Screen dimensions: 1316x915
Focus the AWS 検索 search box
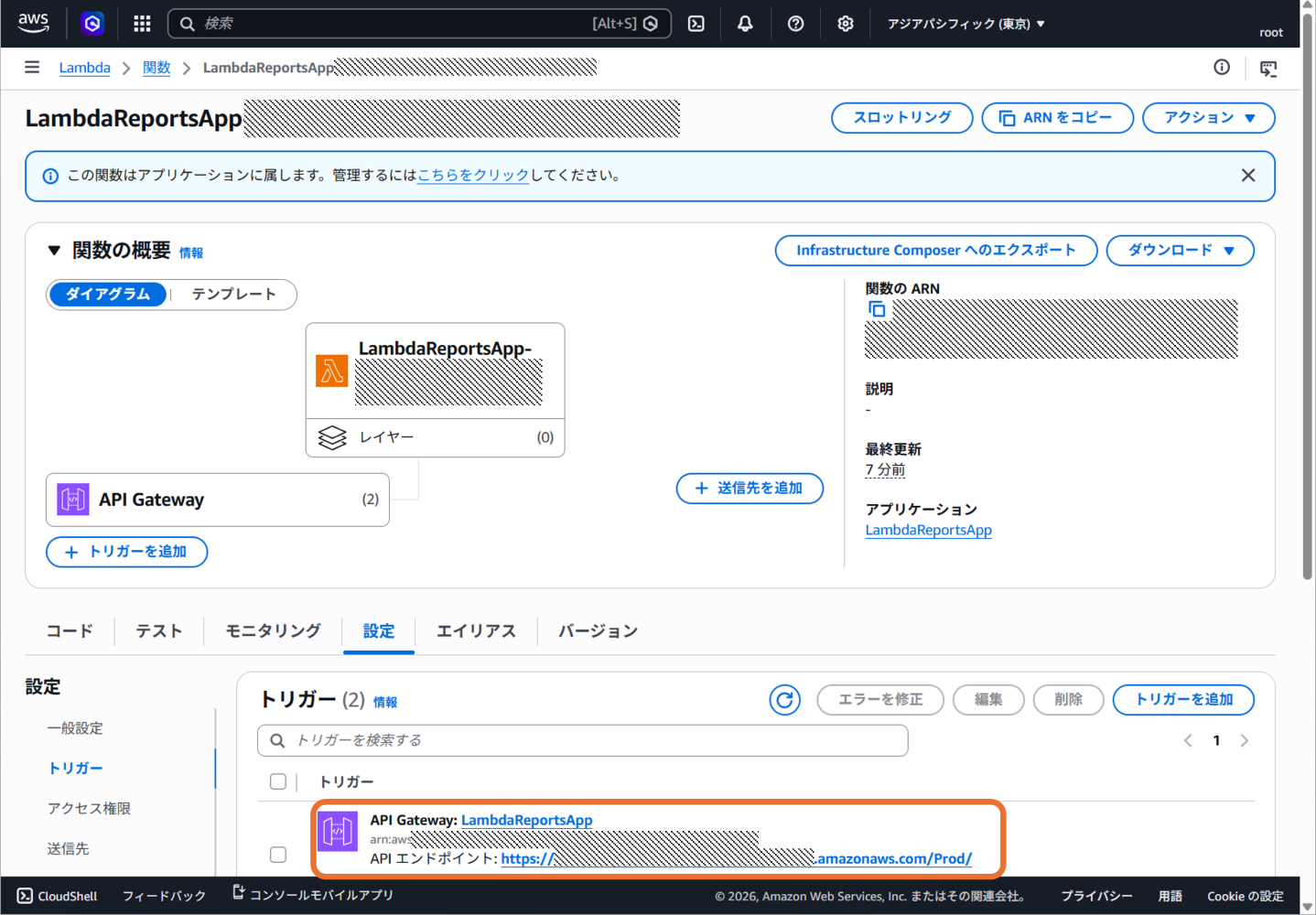click(420, 24)
